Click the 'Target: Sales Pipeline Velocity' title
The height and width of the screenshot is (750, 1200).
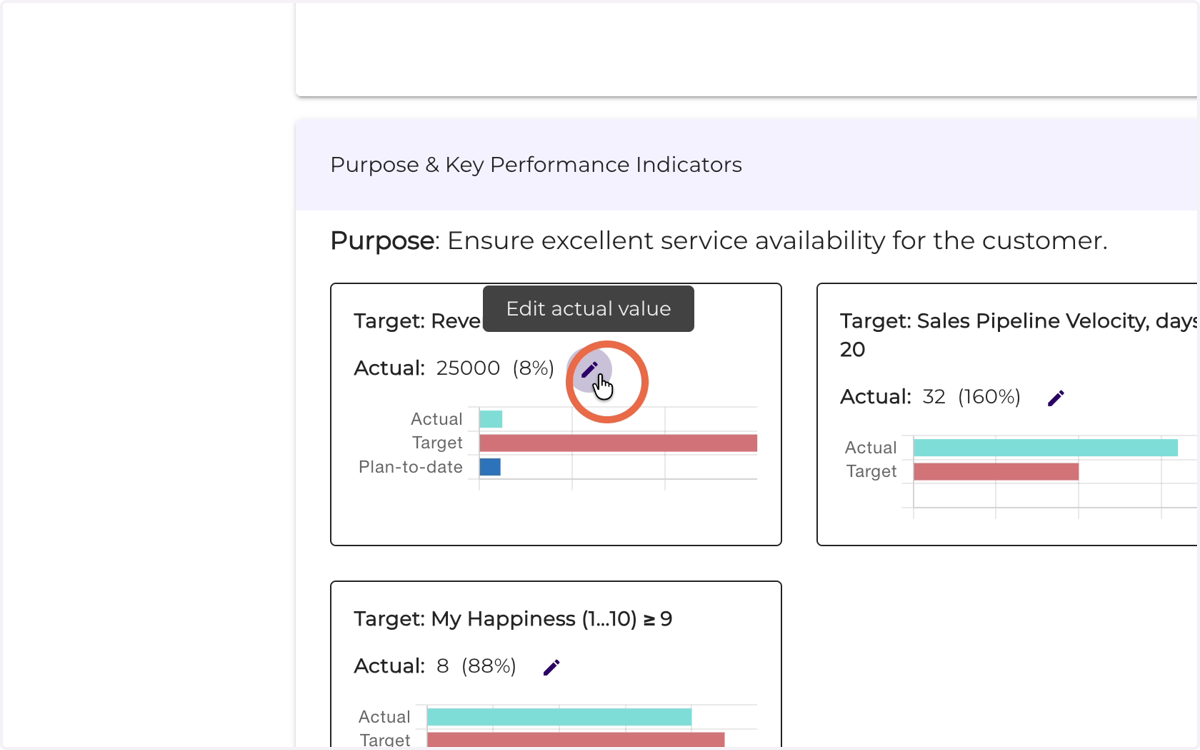(1019, 335)
